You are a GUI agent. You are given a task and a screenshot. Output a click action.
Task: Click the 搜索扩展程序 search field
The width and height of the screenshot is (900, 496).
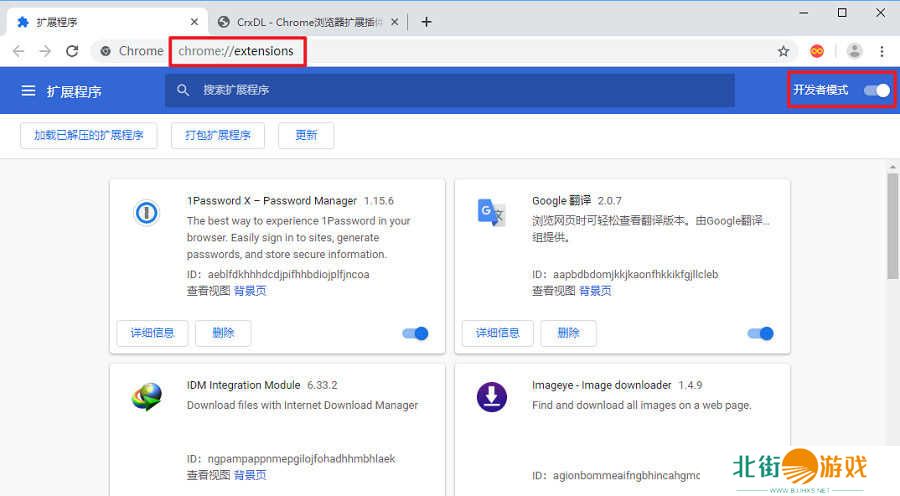[450, 90]
